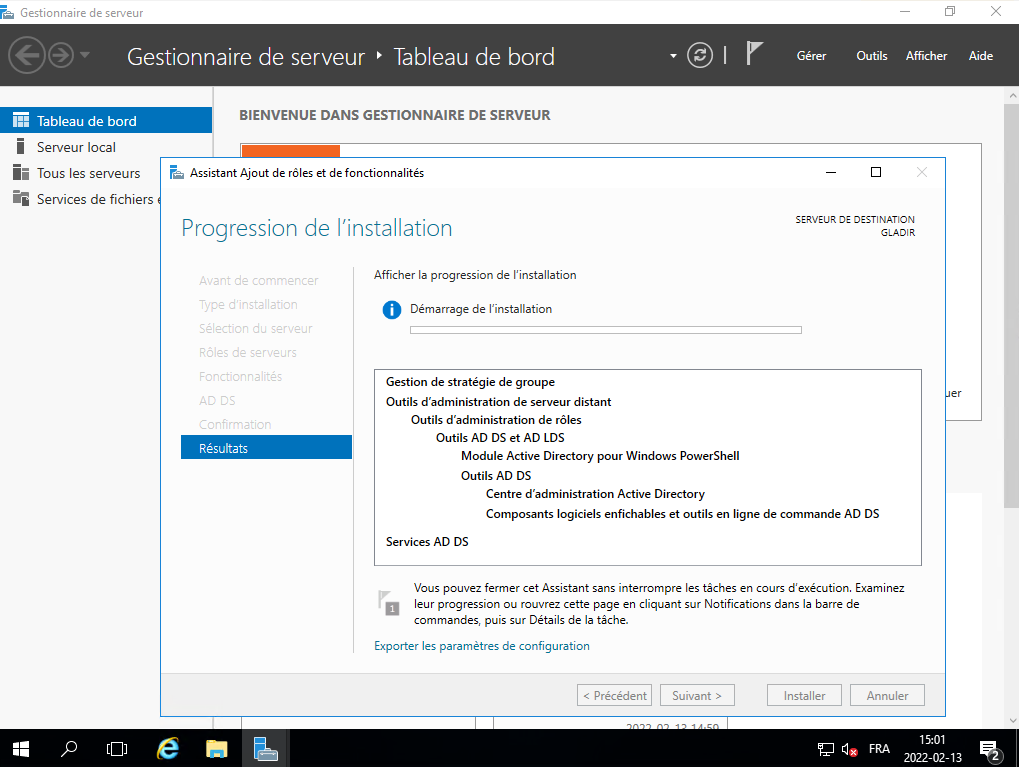Screen dimensions: 1019x767
Task: Select the Type d'installation wizard step
Action: click(x=248, y=304)
